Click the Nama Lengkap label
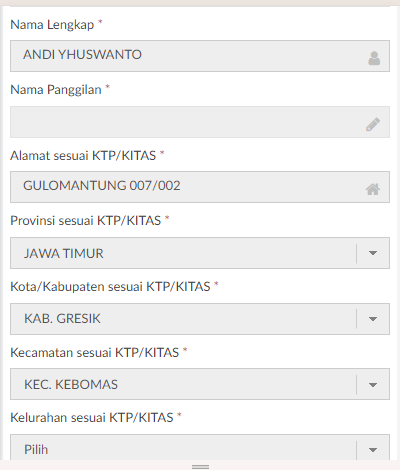This screenshot has width=400, height=470. [x=52, y=25]
